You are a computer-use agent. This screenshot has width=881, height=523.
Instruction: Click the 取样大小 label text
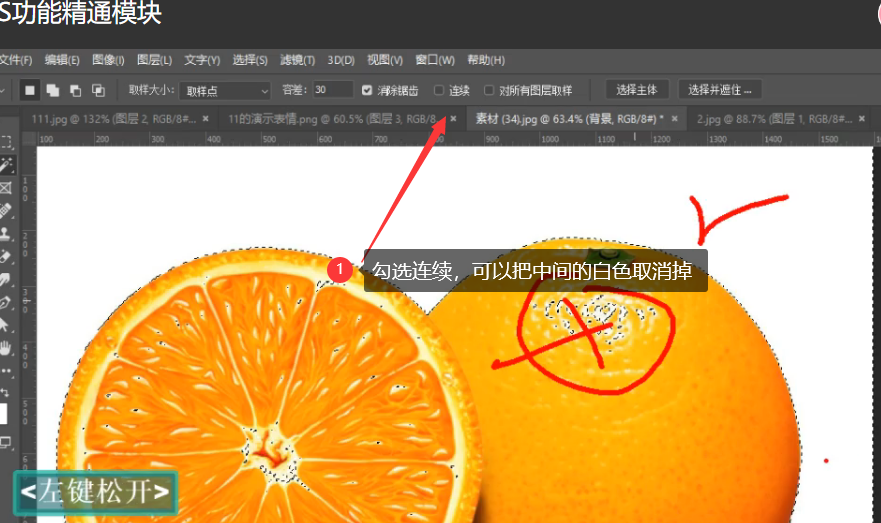click(x=152, y=90)
